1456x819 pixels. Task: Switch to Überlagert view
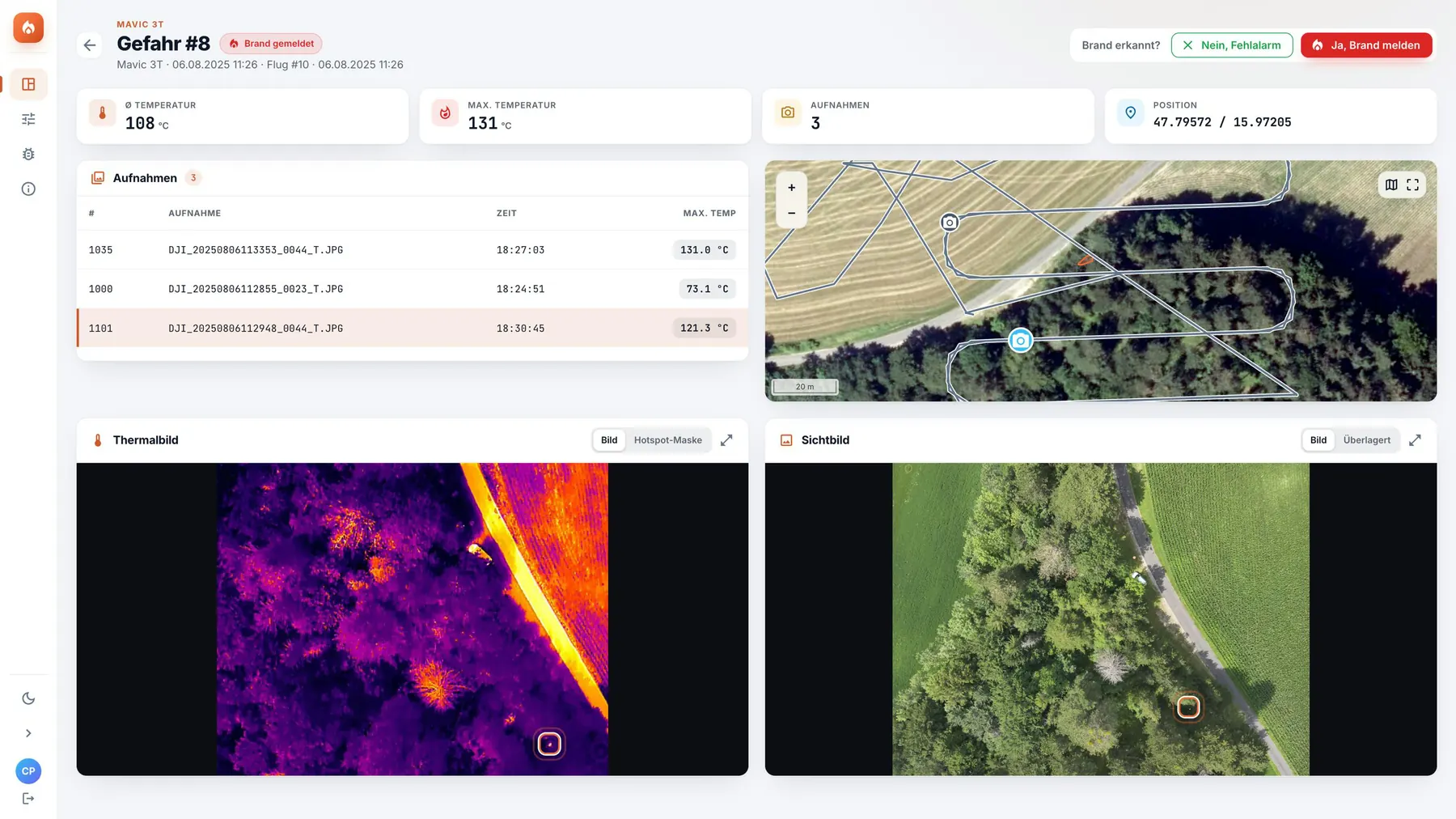click(x=1367, y=440)
